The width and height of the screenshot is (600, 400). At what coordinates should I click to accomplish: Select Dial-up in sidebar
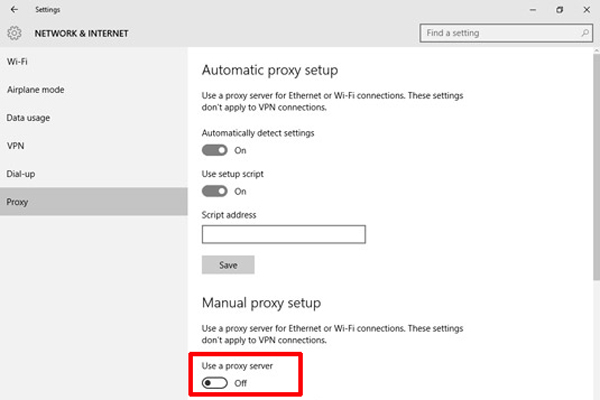click(x=21, y=173)
